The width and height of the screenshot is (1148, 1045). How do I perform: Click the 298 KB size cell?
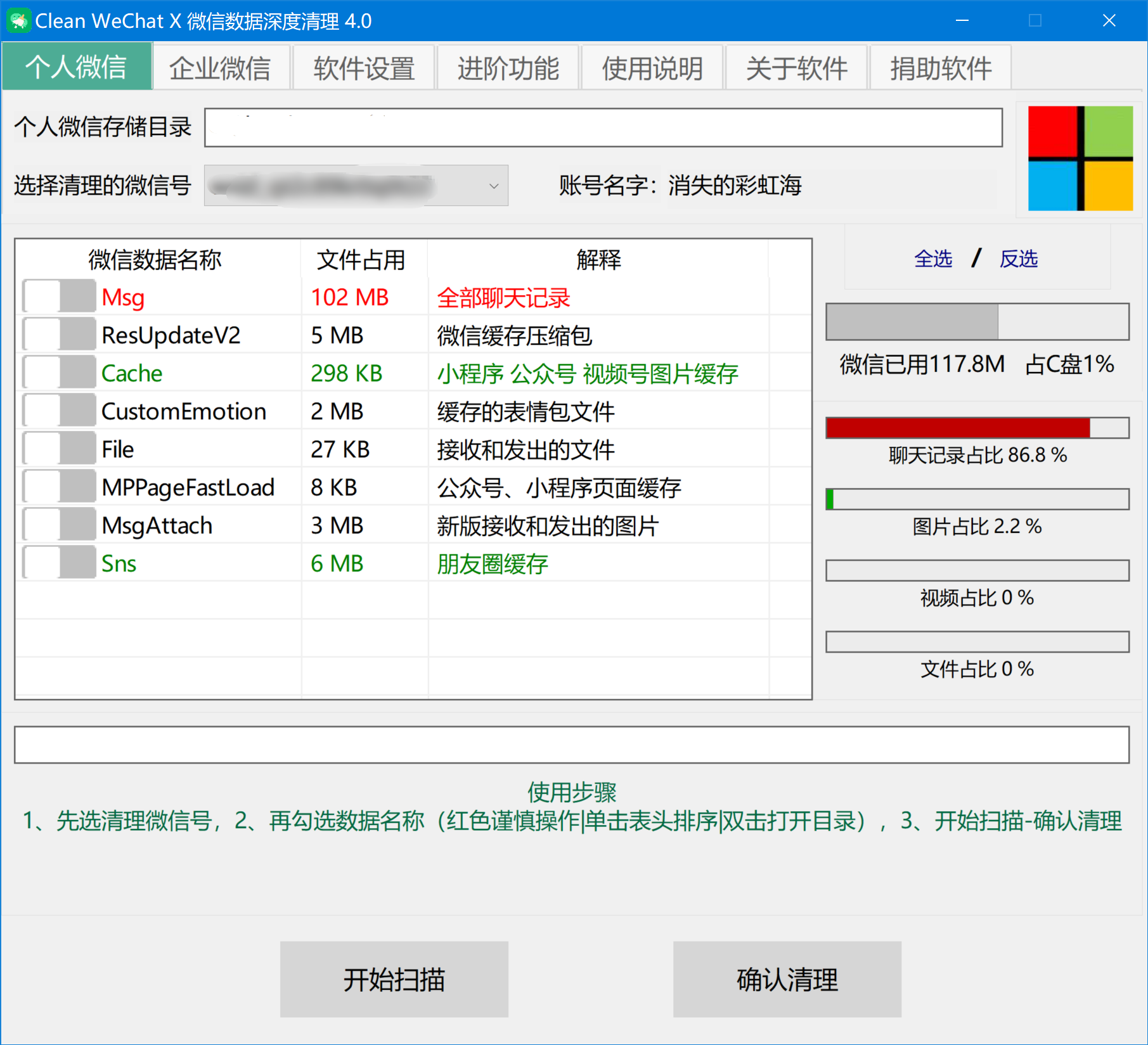coord(347,373)
